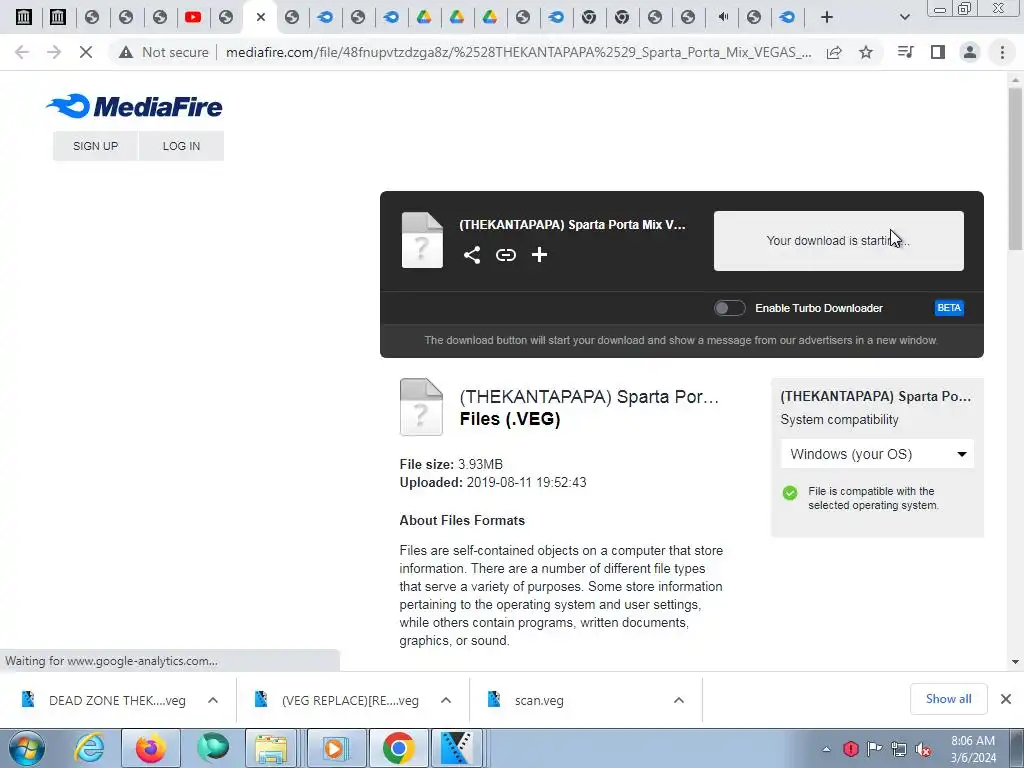Open the Chrome side panel
Viewport: 1024px width, 768px height.
[938, 52]
